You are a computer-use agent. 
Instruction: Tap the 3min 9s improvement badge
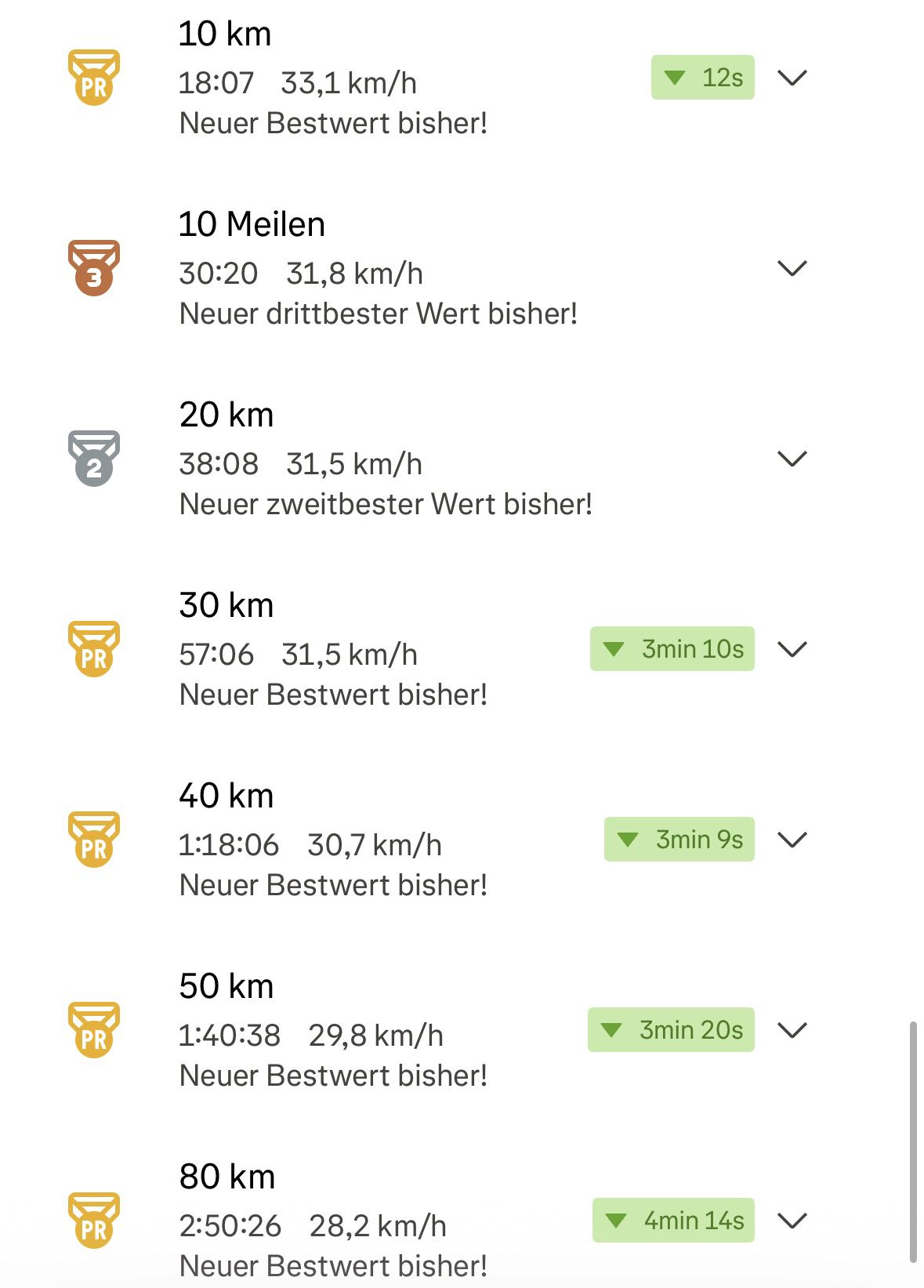coord(679,839)
